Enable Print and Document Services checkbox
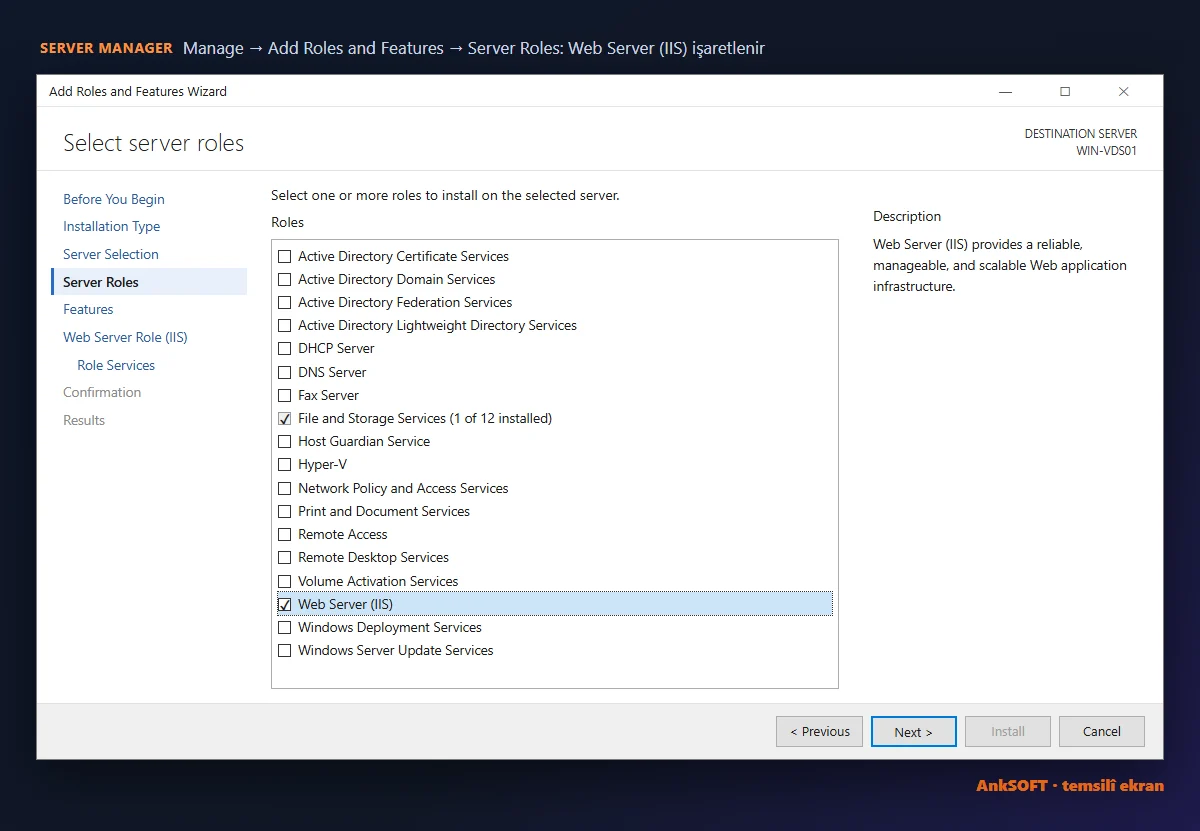The height and width of the screenshot is (831, 1200). pos(285,512)
